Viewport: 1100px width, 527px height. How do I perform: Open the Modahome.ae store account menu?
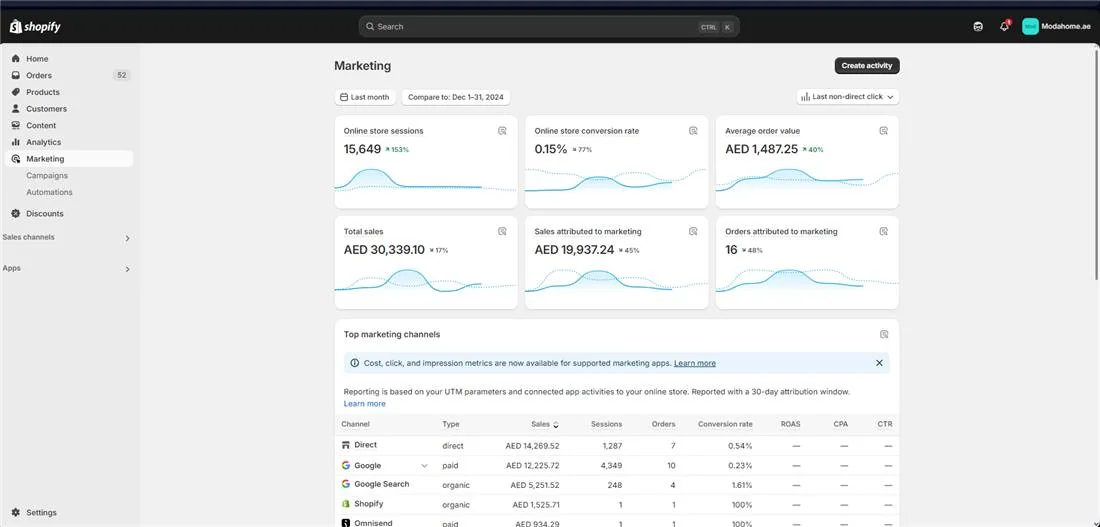tap(1057, 27)
